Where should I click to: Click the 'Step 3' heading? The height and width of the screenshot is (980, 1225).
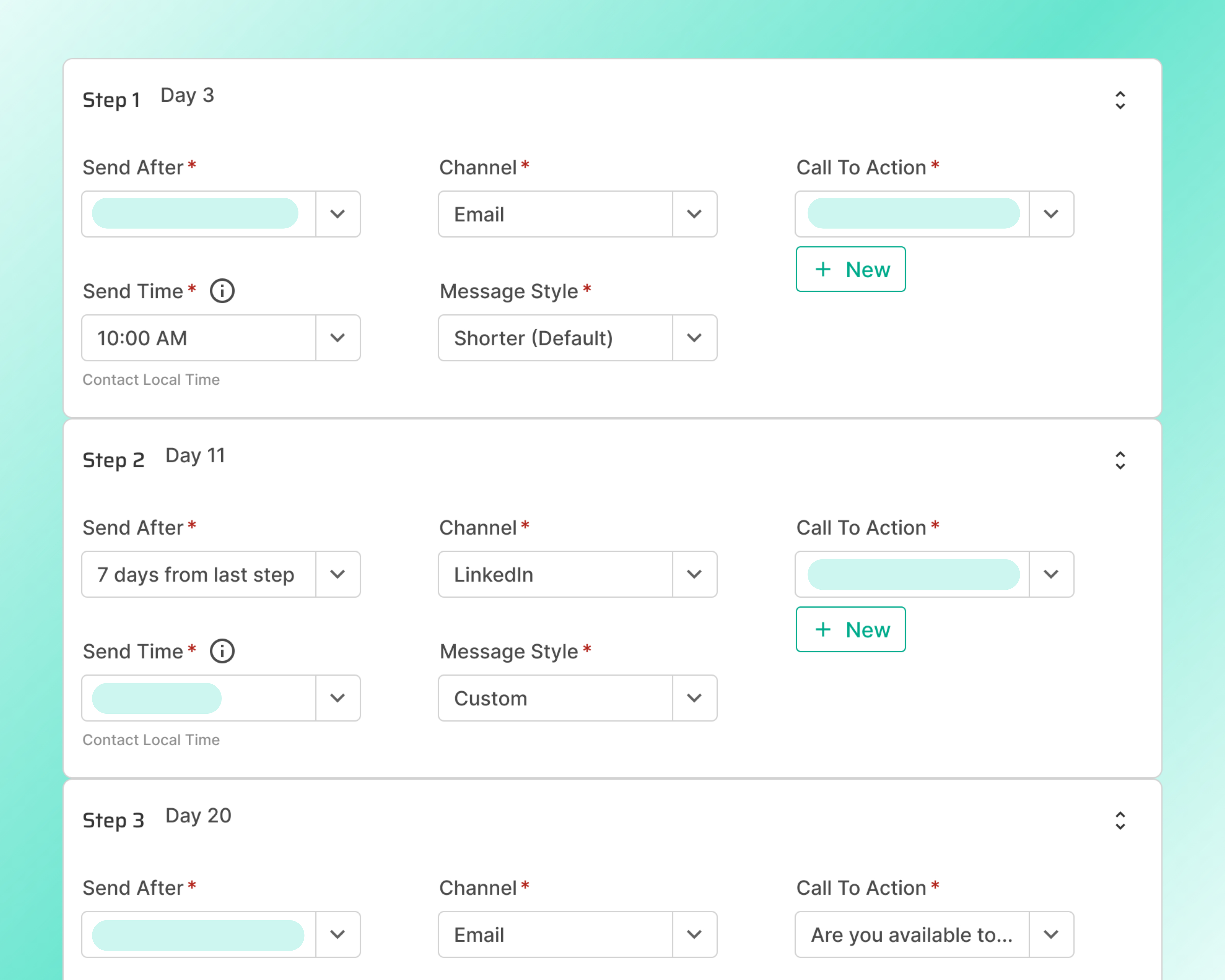(x=114, y=820)
